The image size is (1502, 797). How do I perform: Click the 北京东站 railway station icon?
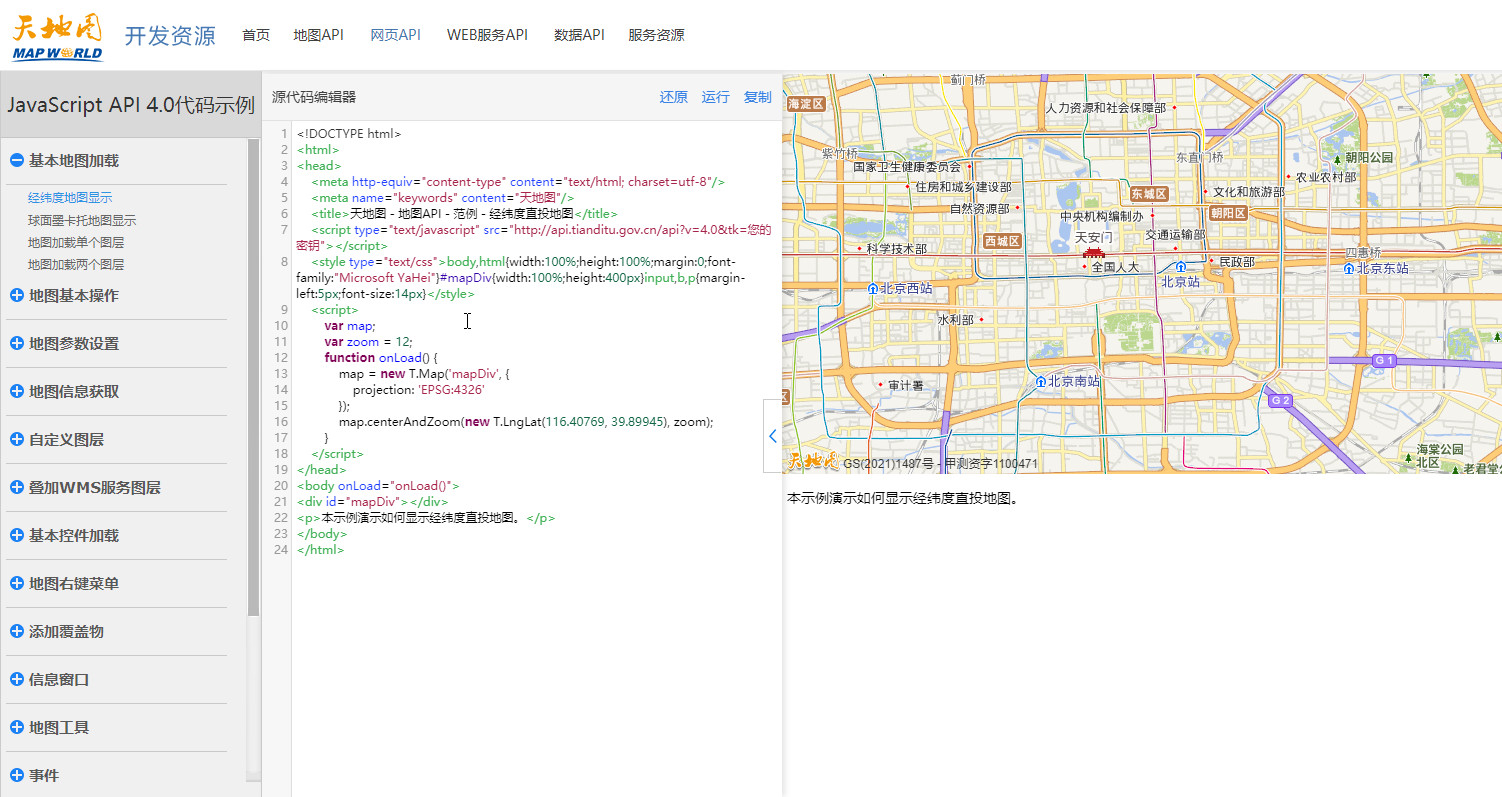1349,268
